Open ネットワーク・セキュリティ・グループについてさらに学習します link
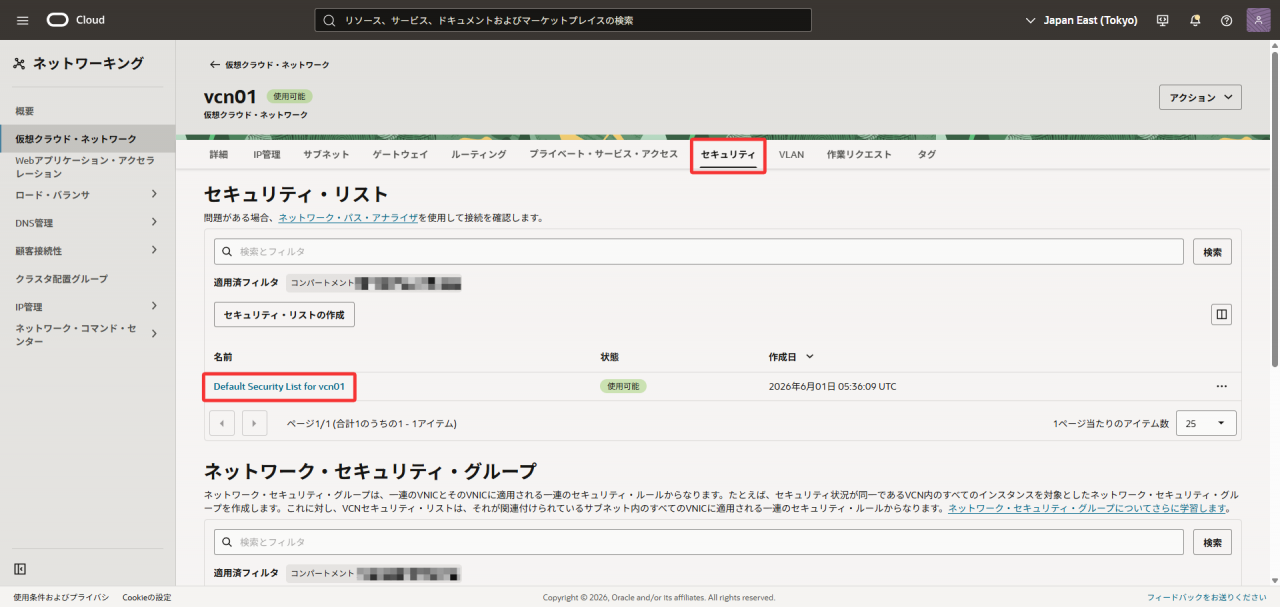The width and height of the screenshot is (1280, 607). [1088, 508]
